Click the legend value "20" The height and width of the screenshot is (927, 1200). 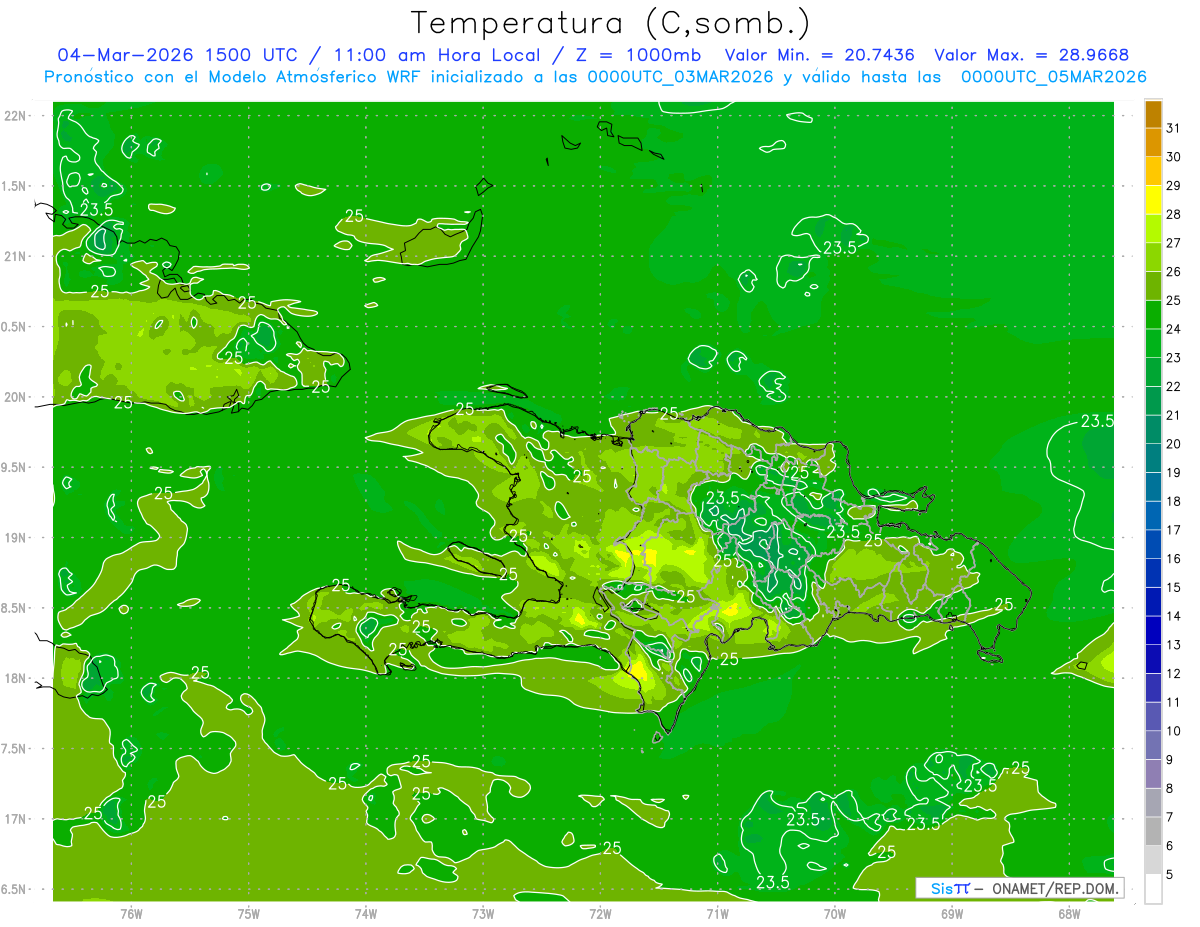coord(1174,444)
